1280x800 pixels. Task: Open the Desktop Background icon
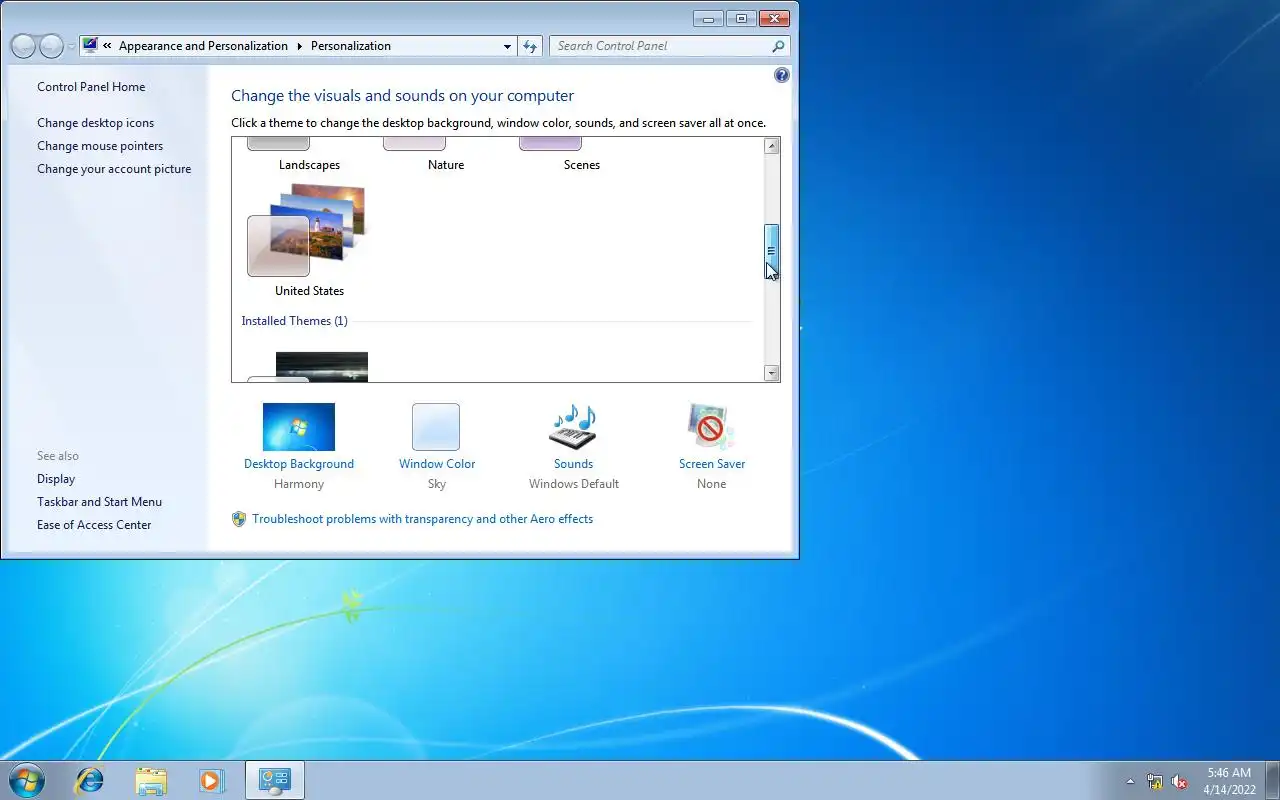[299, 427]
